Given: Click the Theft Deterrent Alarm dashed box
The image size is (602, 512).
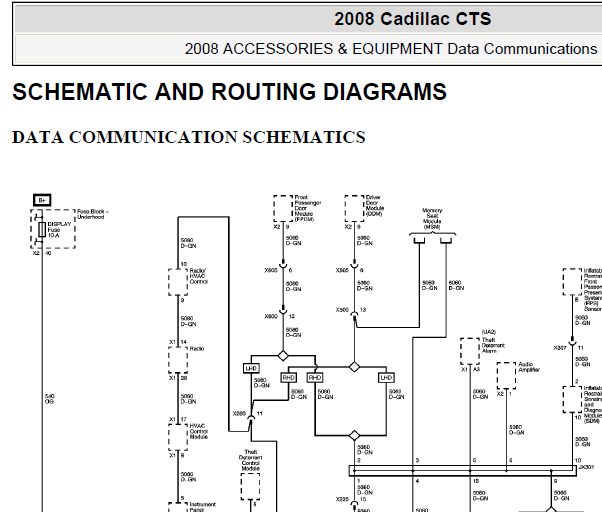Looking at the screenshot, I should [470, 351].
